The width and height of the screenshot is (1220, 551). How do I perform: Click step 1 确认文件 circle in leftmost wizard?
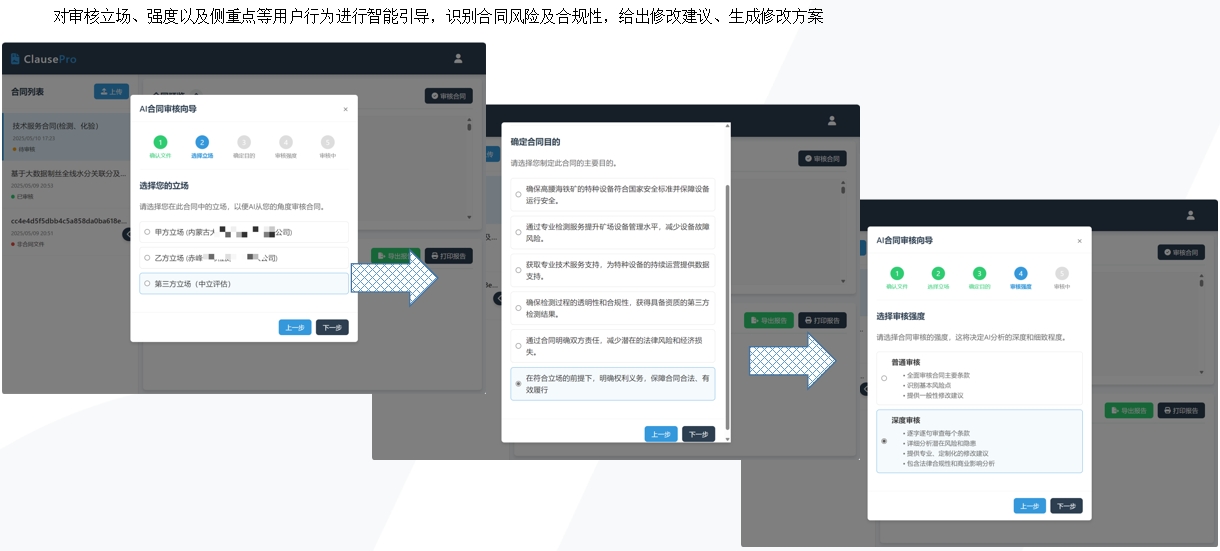160,143
